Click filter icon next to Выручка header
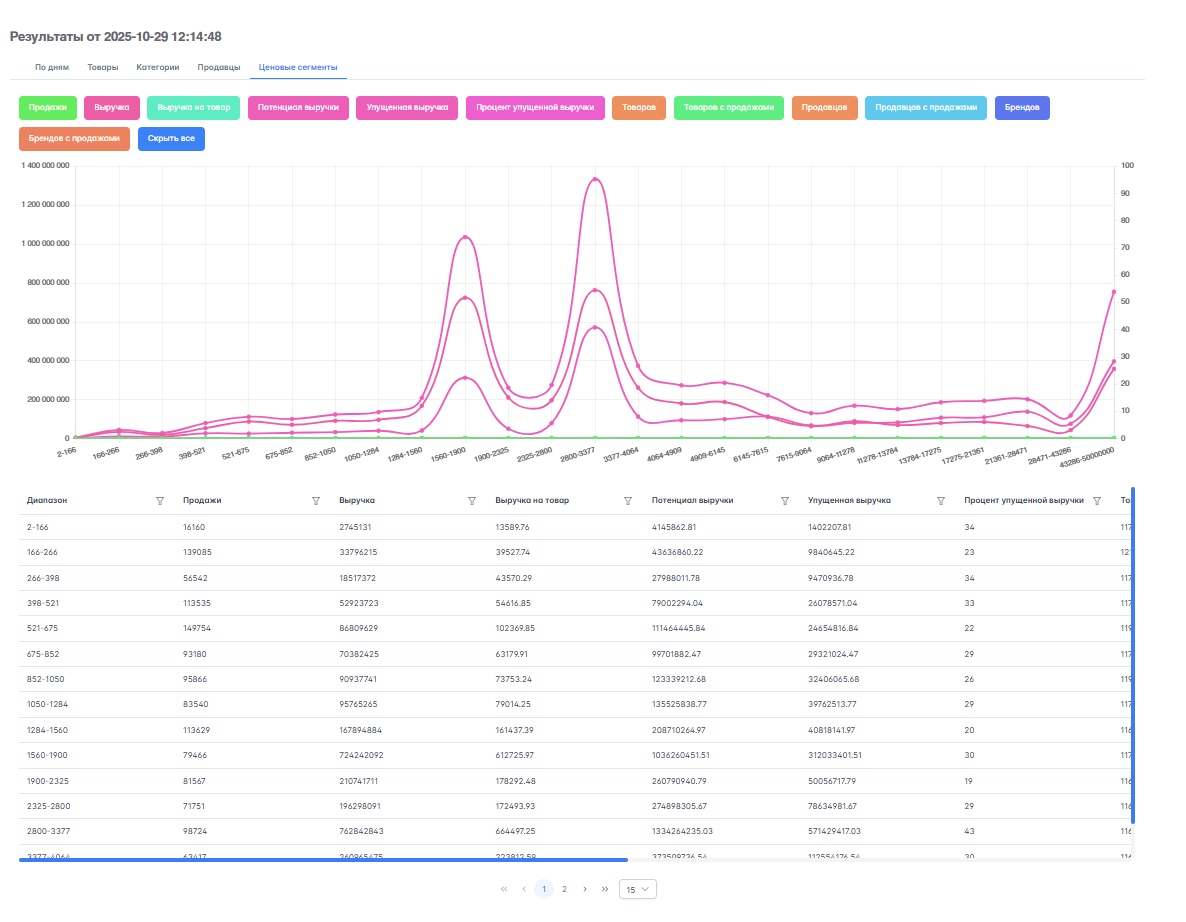The height and width of the screenshot is (922, 1186). (x=472, y=501)
